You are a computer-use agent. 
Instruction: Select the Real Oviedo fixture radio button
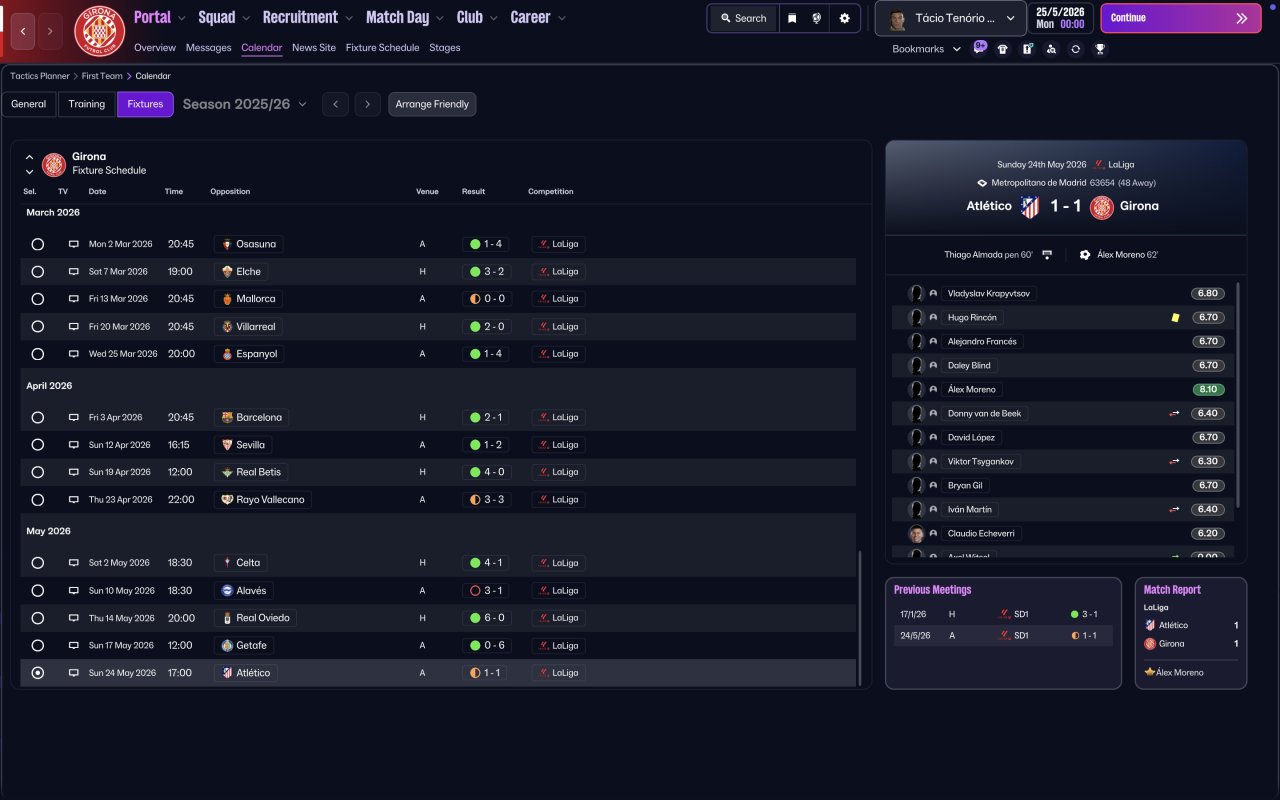click(38, 618)
